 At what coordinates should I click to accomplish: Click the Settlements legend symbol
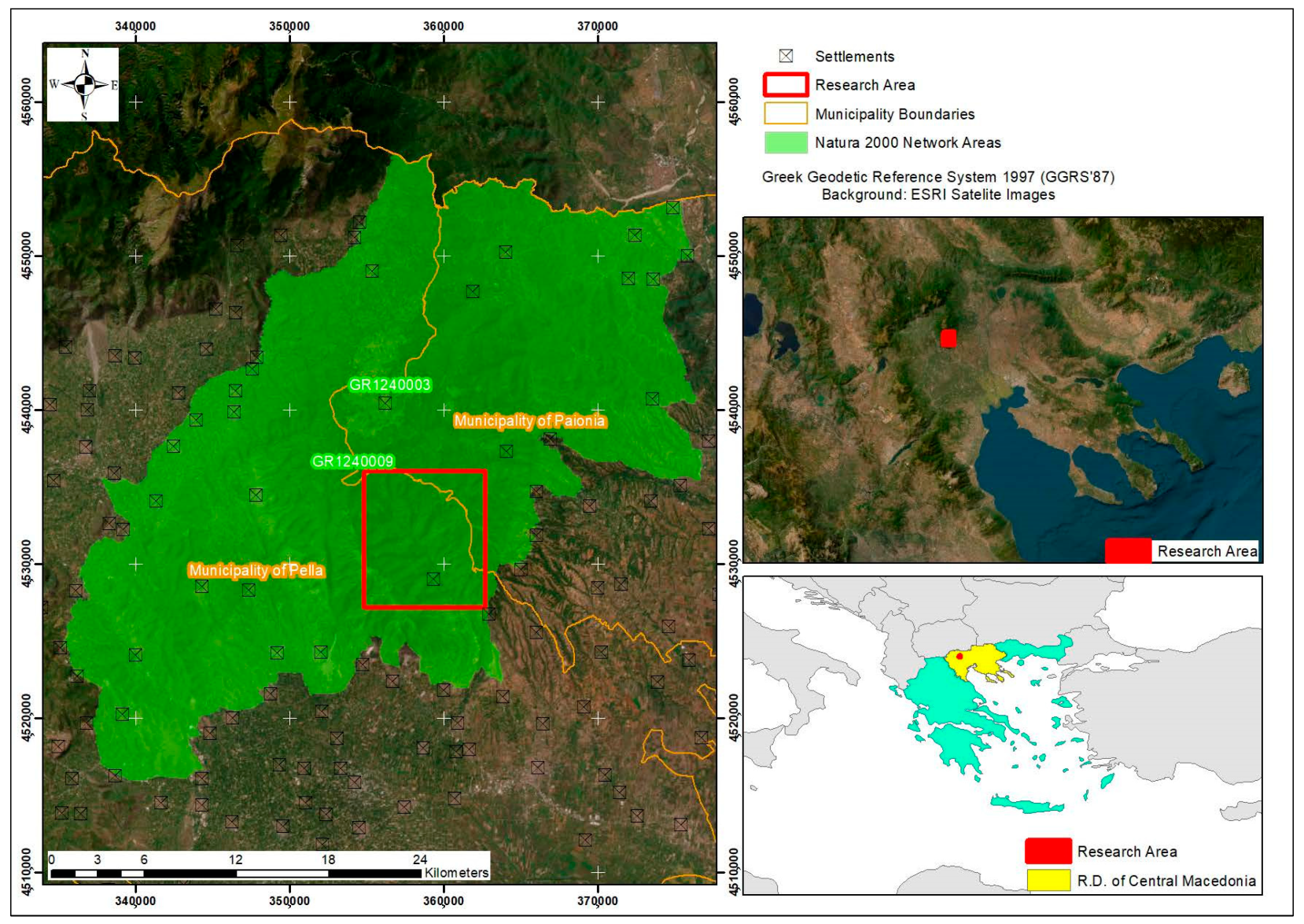pos(786,56)
